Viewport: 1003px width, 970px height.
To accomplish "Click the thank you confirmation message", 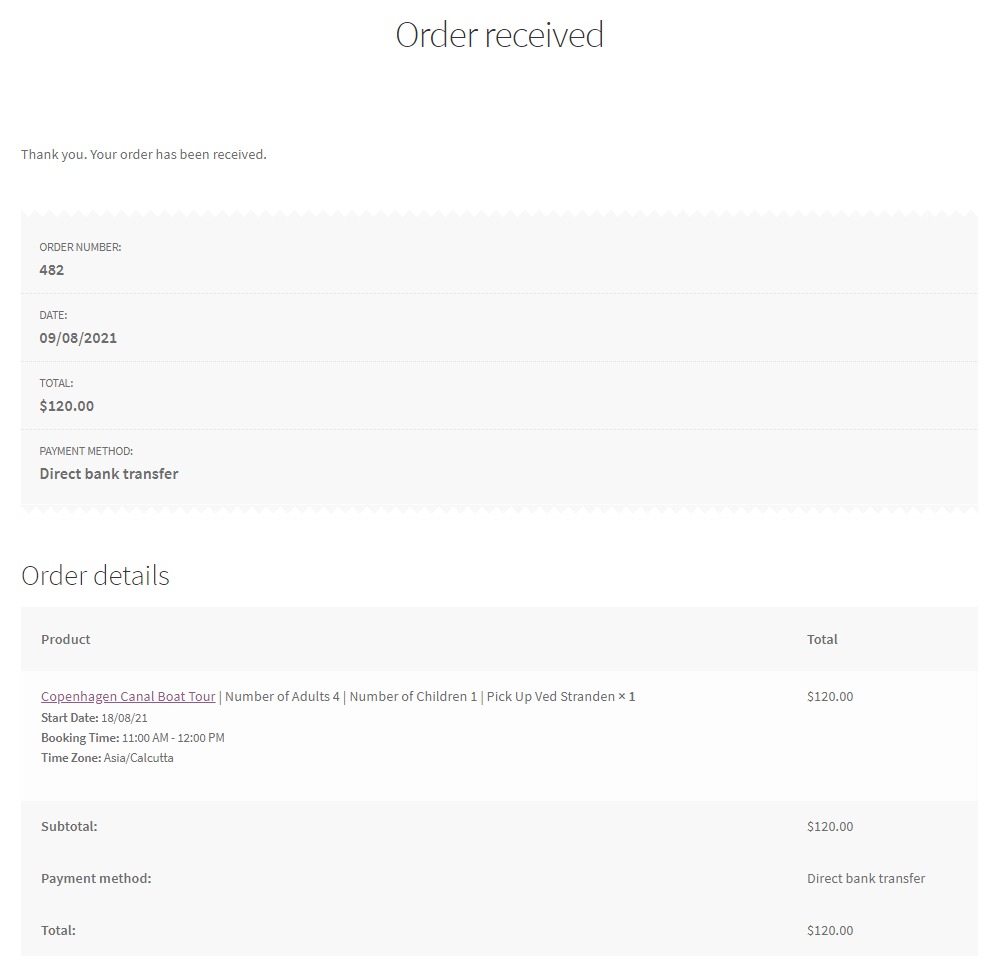I will (x=144, y=154).
